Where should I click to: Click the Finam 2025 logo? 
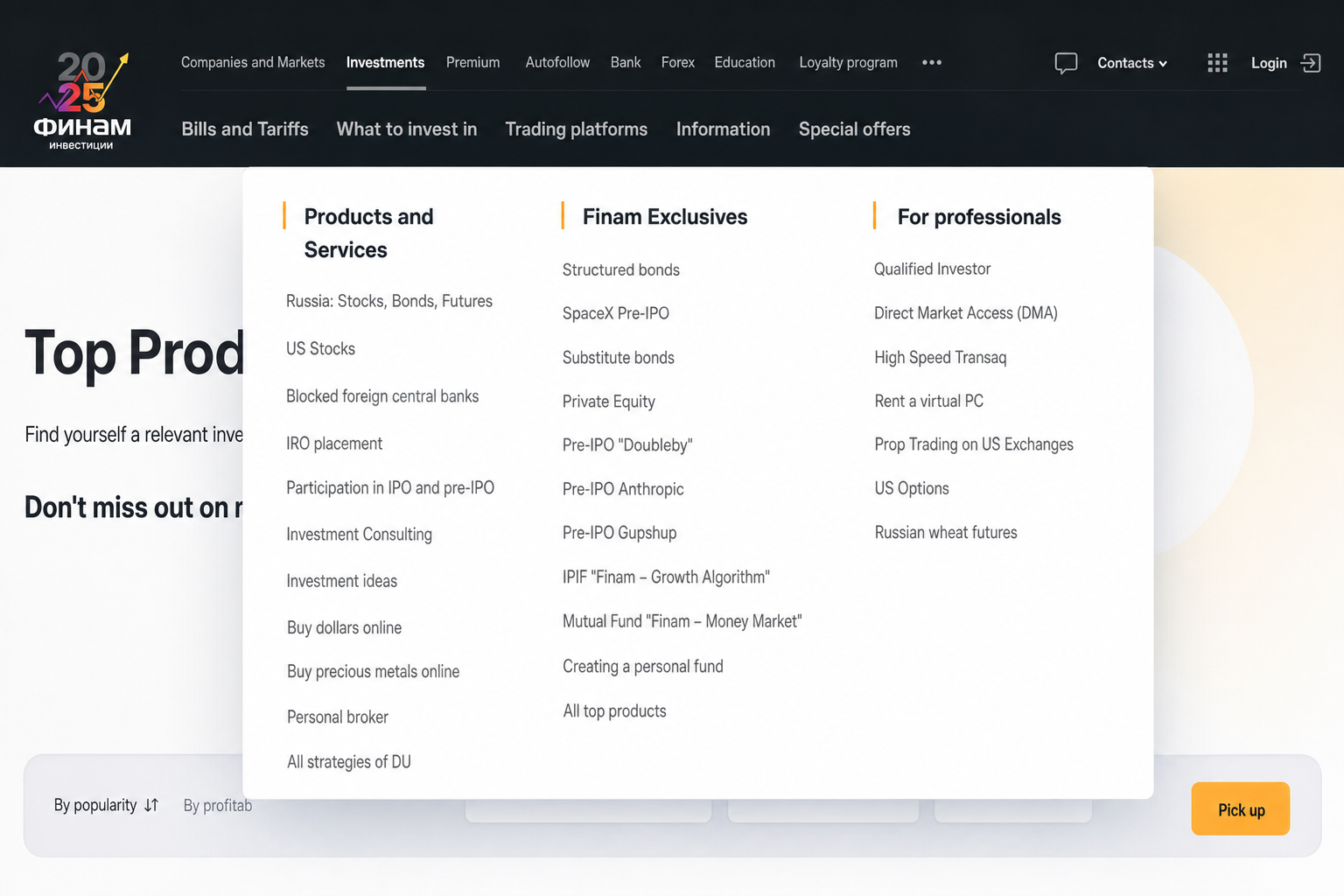[x=82, y=101]
